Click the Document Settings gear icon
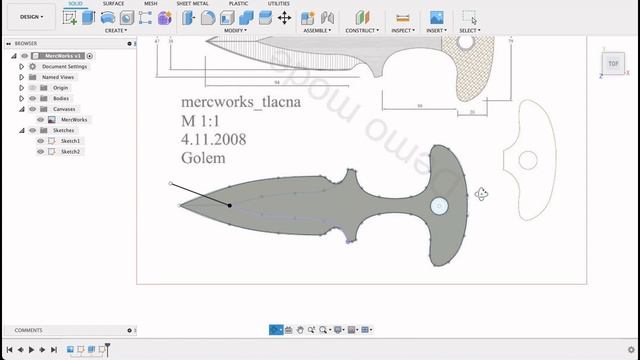The height and width of the screenshot is (360, 640). pos(33,67)
